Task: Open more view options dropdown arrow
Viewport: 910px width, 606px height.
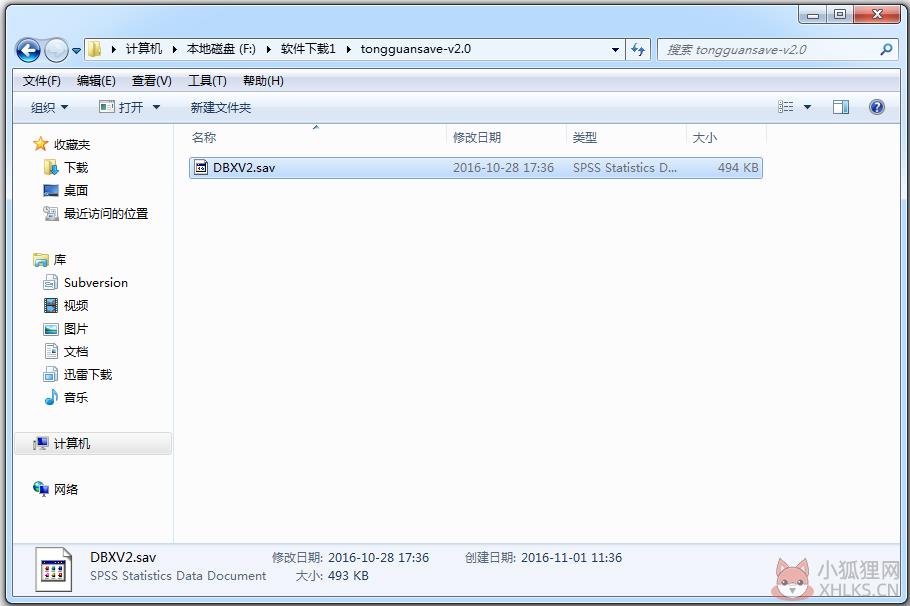Action: point(807,107)
